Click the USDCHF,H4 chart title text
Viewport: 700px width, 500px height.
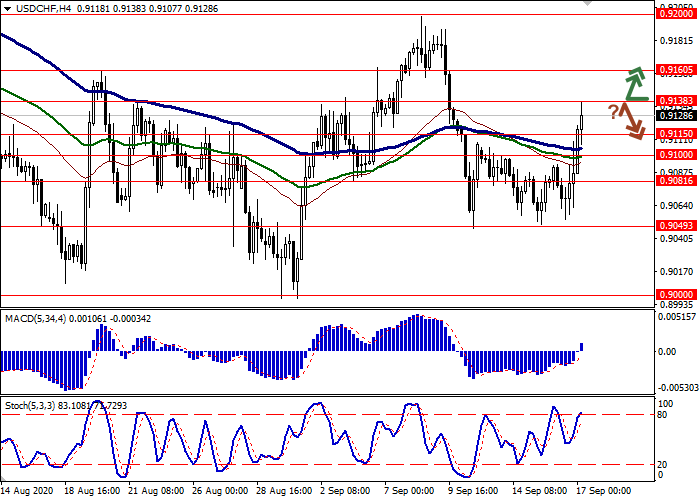pos(32,8)
